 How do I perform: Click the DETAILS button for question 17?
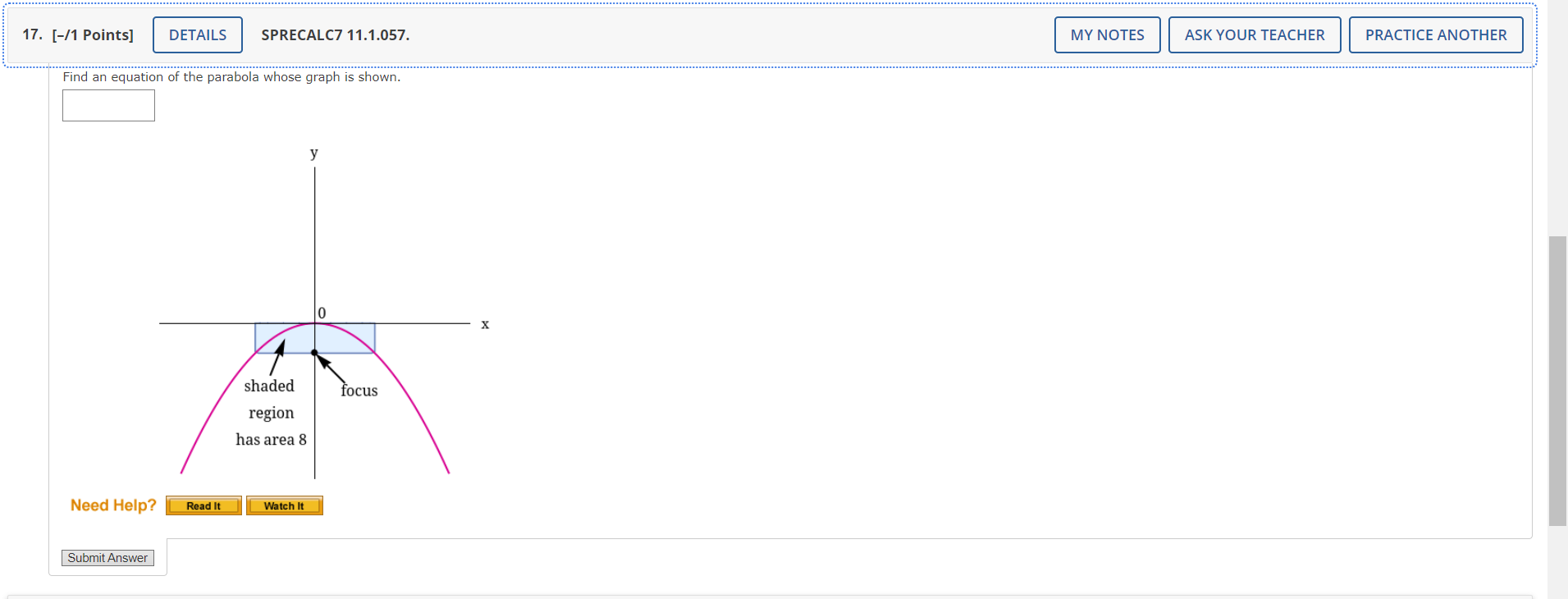click(x=197, y=34)
